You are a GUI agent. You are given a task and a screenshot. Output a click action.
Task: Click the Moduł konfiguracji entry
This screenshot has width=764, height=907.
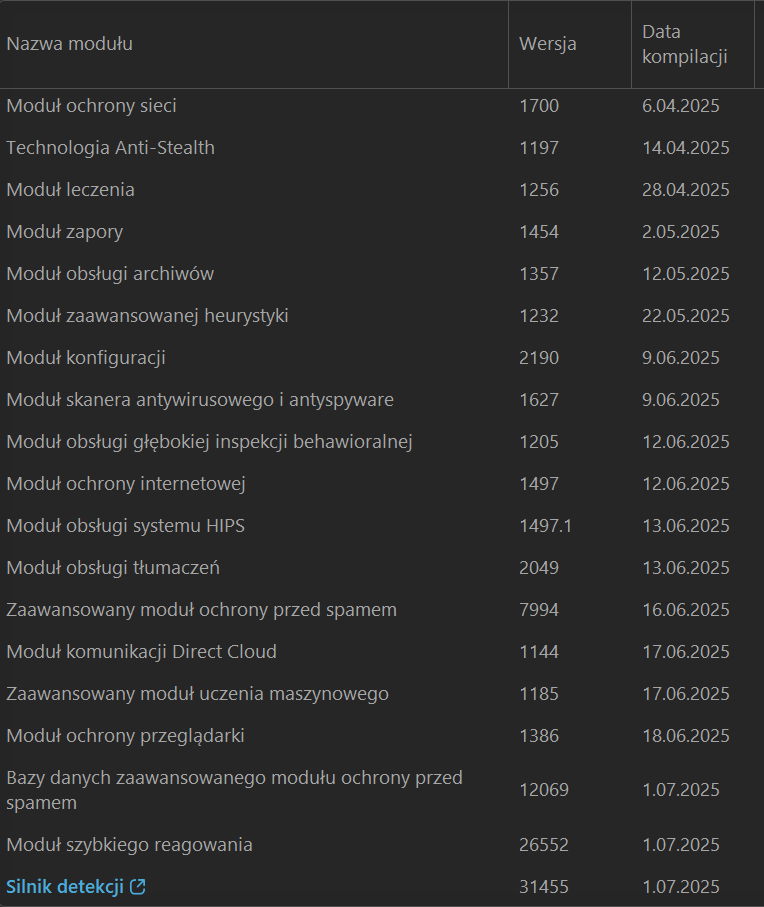[x=86, y=358]
